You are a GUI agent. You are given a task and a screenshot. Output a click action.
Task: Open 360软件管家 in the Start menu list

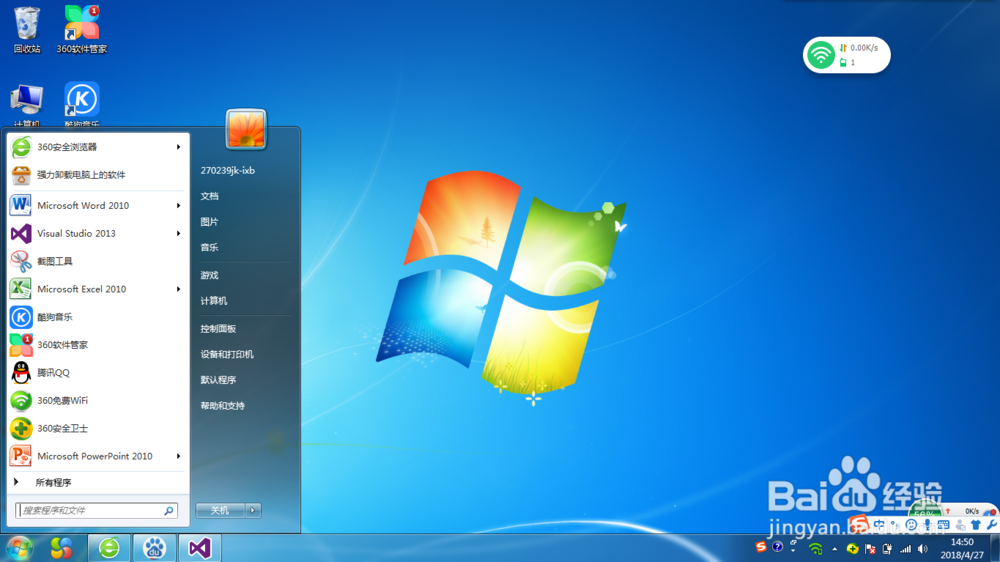[96, 344]
